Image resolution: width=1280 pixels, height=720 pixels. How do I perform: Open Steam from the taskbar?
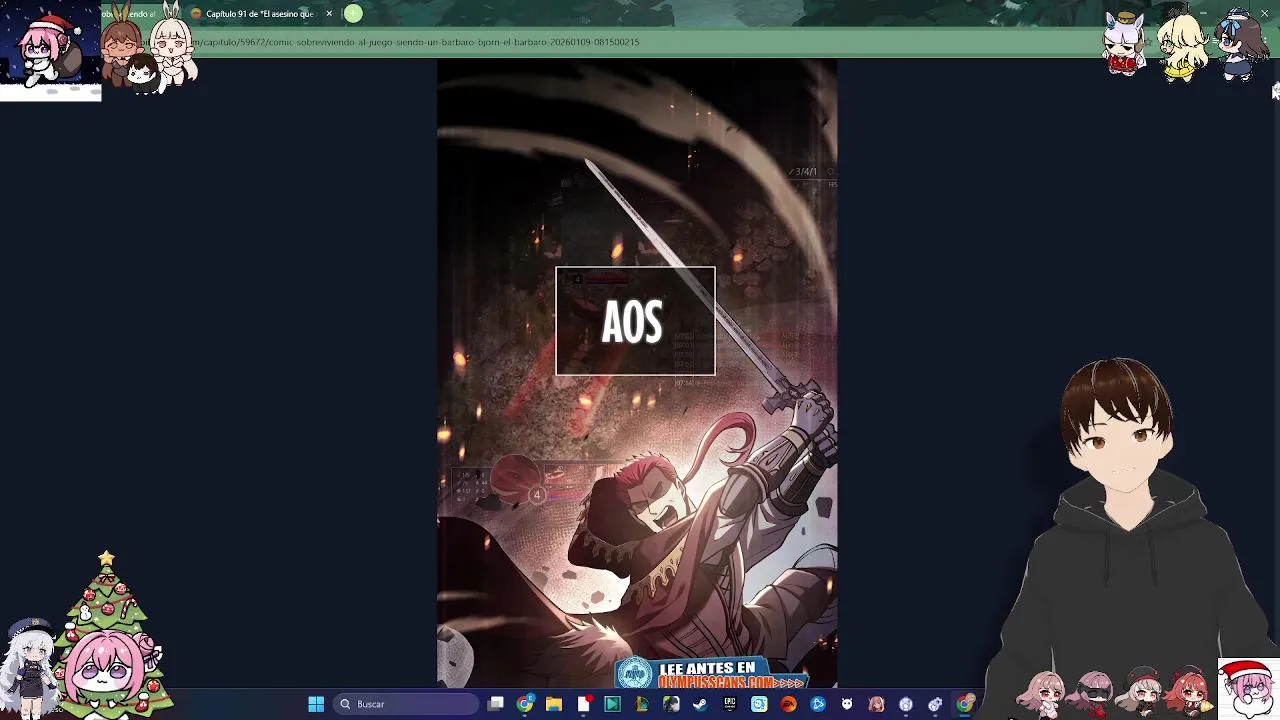click(700, 704)
